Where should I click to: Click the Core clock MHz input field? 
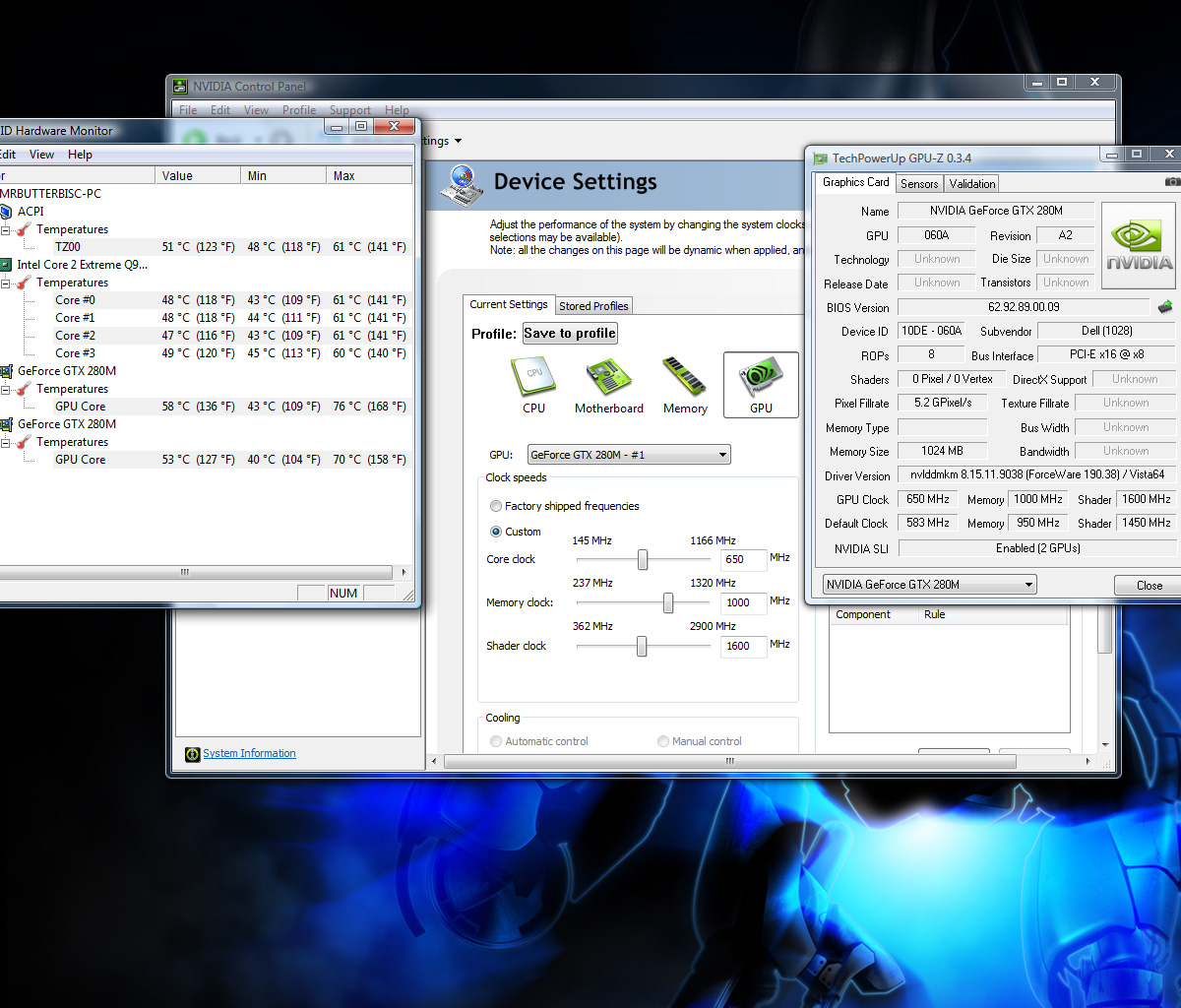743,559
